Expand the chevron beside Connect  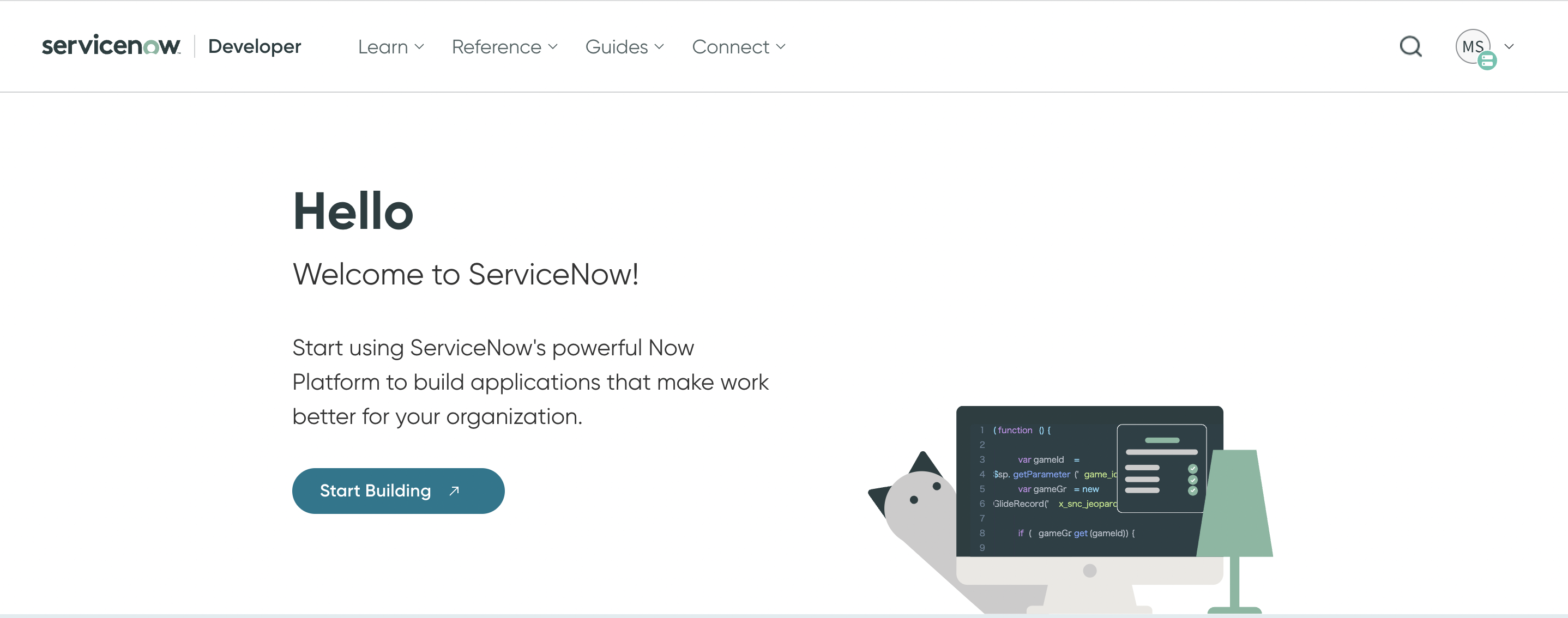pyautogui.click(x=781, y=47)
